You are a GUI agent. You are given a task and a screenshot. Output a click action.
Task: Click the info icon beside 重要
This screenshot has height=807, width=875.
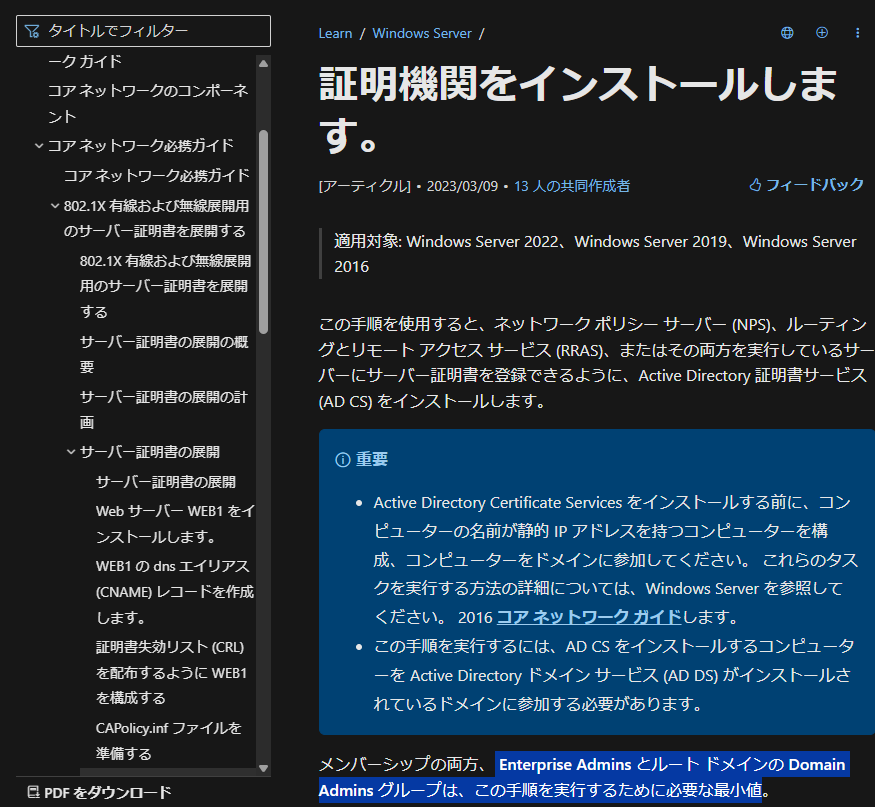(x=342, y=460)
